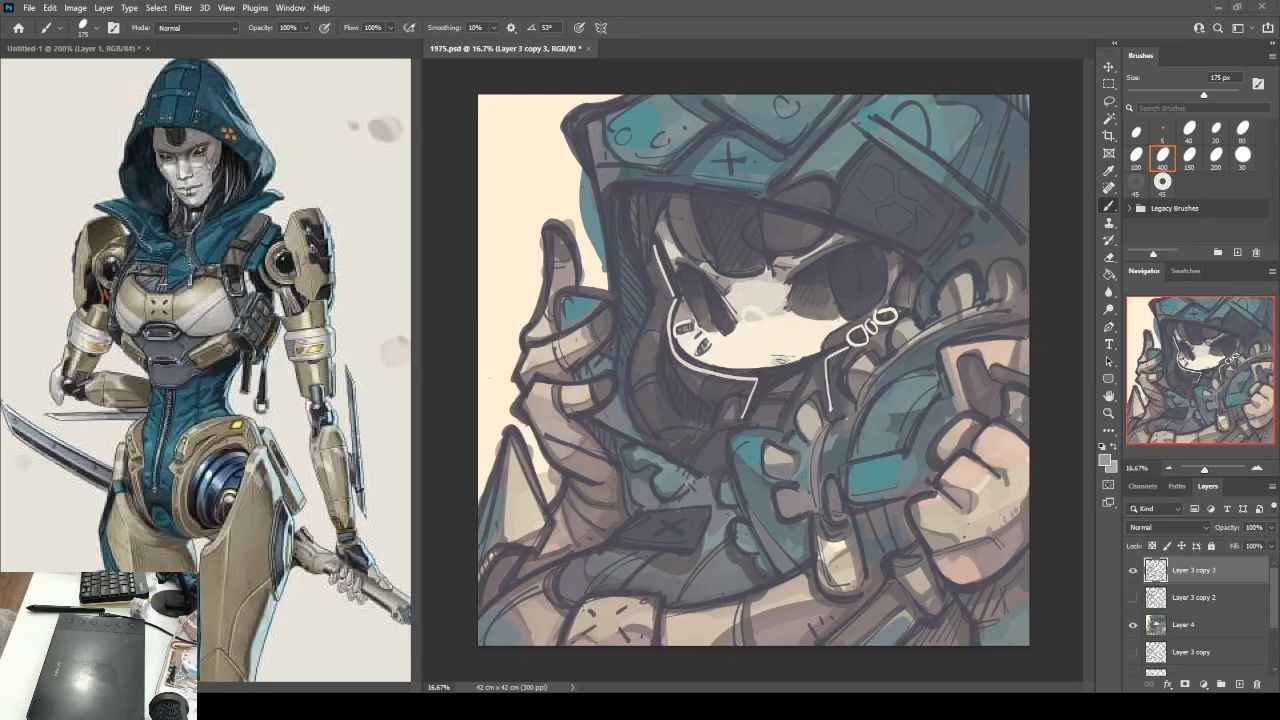Select the Horizontal Type tool

pos(1109,344)
